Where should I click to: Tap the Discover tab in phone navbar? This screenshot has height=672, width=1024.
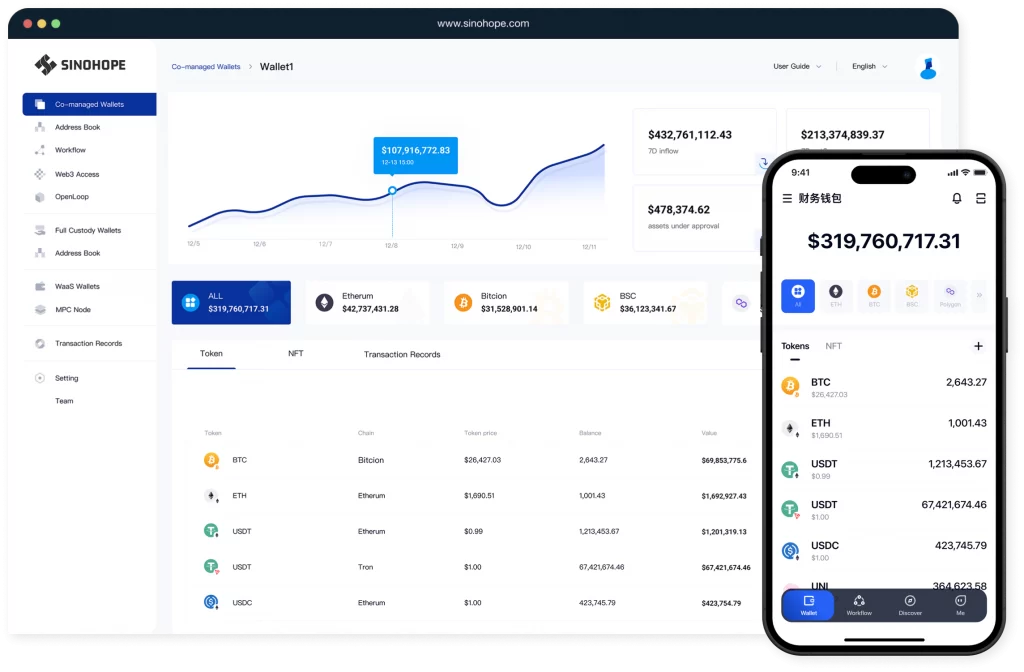tap(910, 605)
